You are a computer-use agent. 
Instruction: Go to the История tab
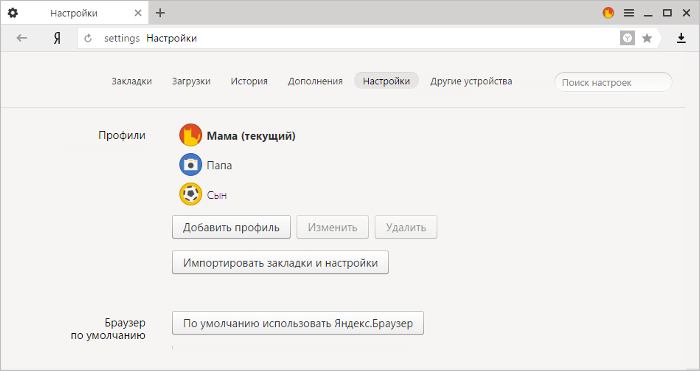pyautogui.click(x=249, y=81)
